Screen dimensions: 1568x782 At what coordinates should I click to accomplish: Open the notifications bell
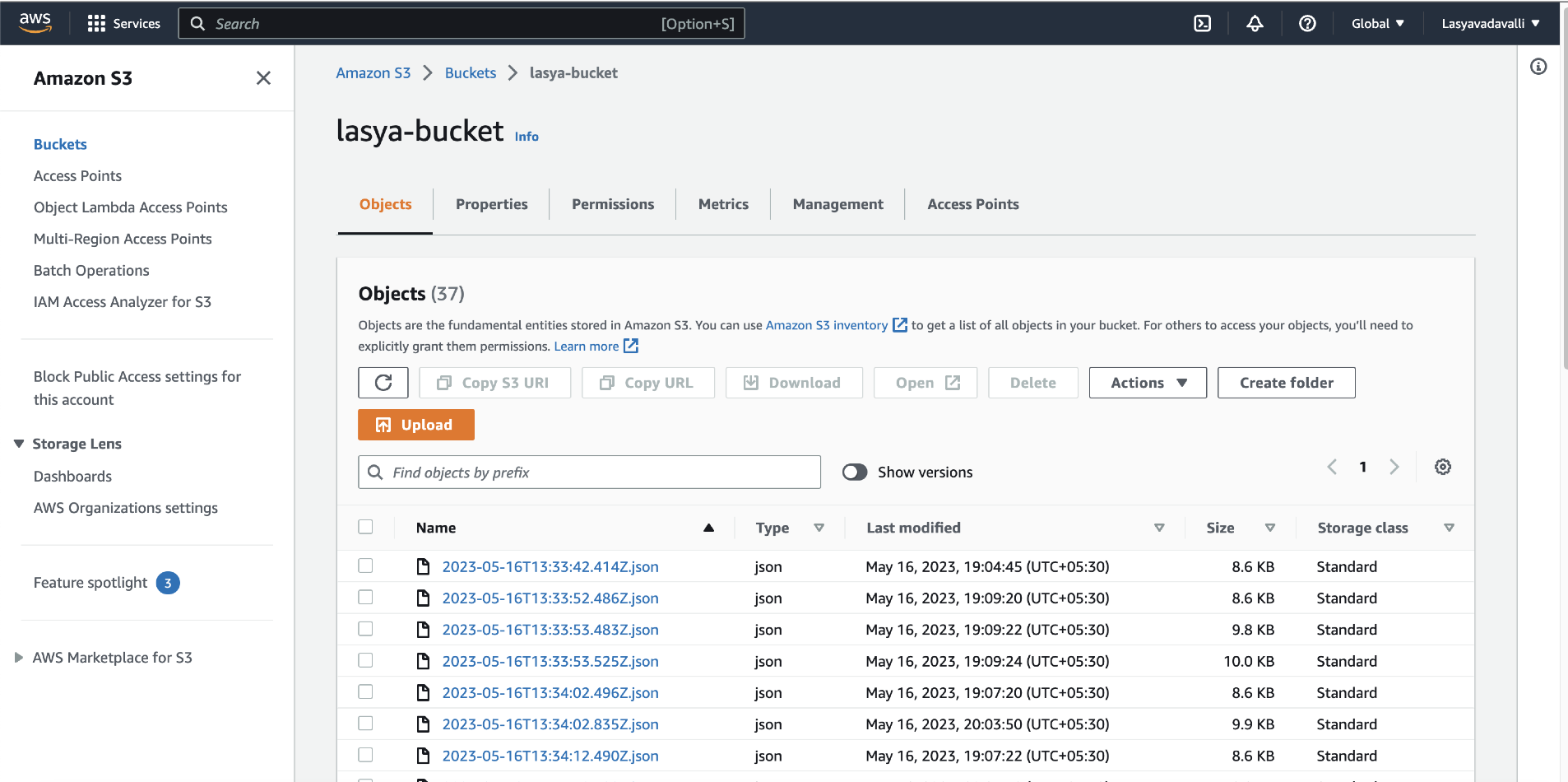click(1255, 23)
